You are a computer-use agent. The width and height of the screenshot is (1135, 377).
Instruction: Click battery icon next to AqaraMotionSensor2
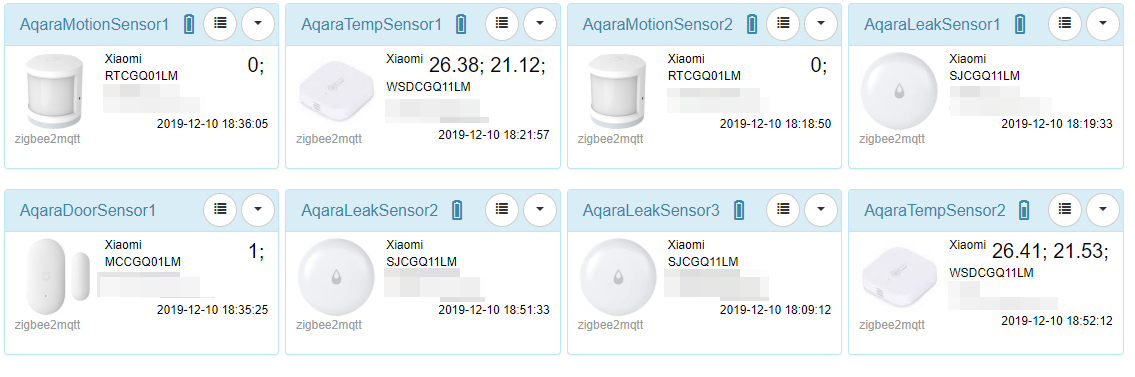(x=751, y=25)
